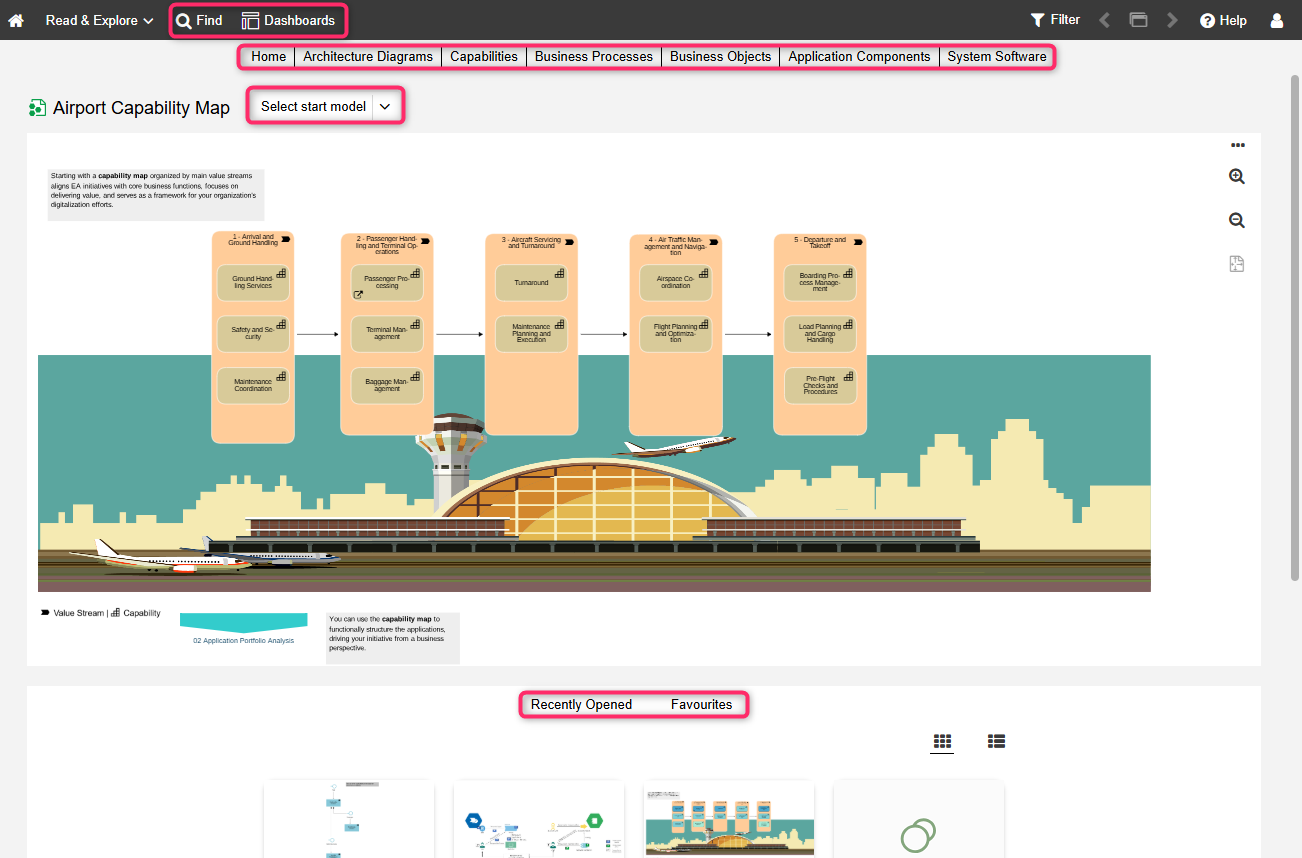Select the Terminal Management capability
The image size is (1302, 858).
[x=387, y=334]
